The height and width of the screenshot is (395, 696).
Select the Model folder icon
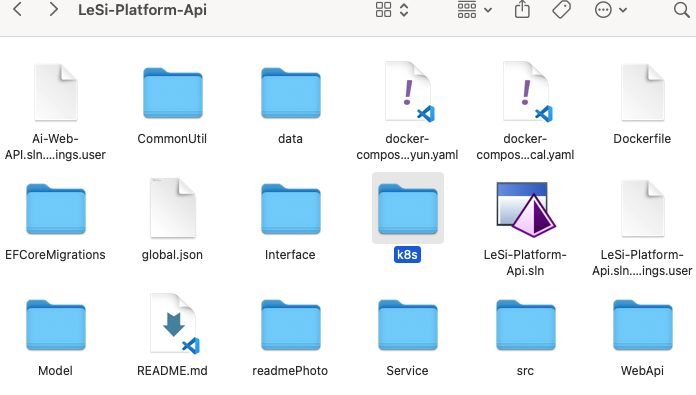click(56, 325)
